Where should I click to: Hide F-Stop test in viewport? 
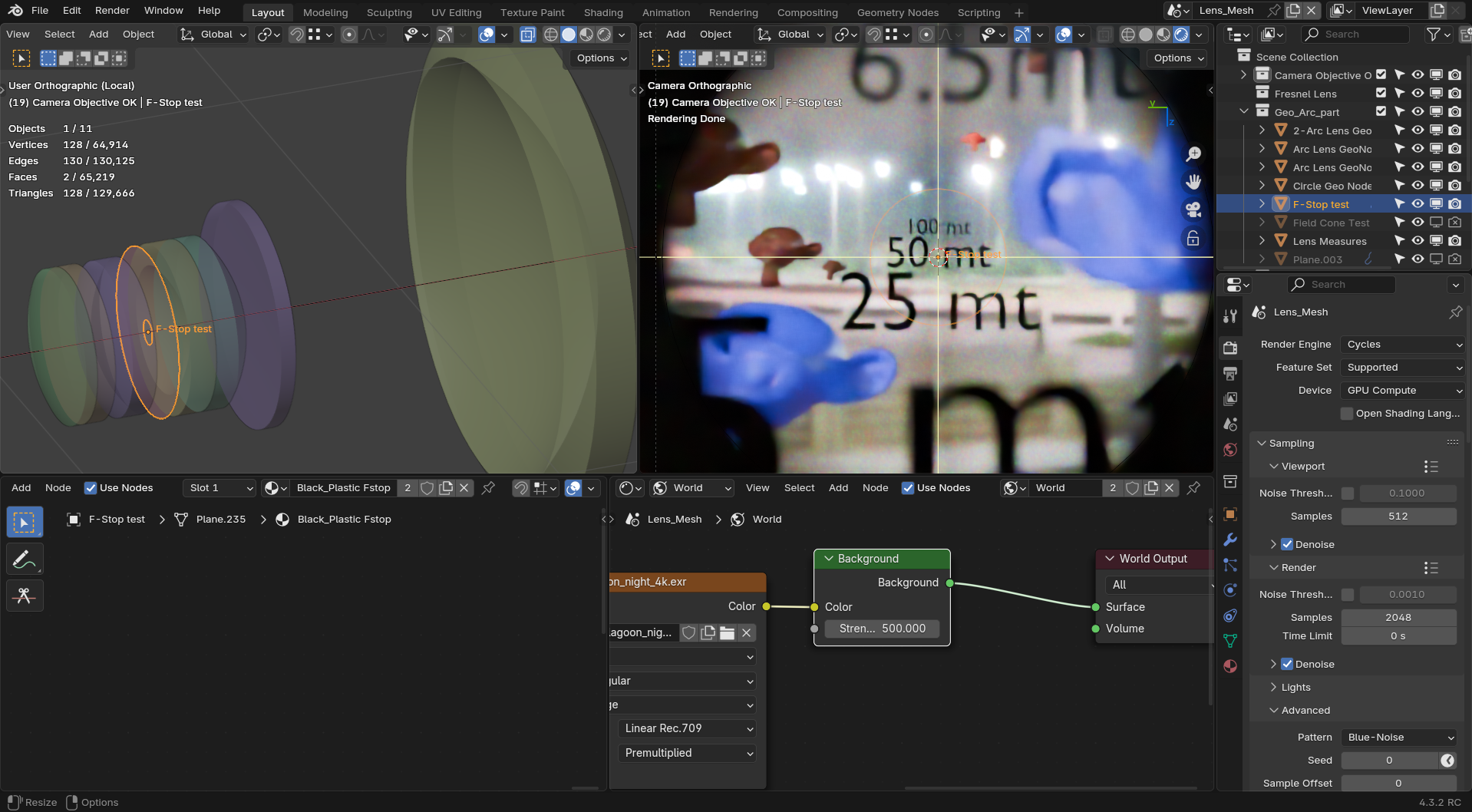click(x=1418, y=204)
